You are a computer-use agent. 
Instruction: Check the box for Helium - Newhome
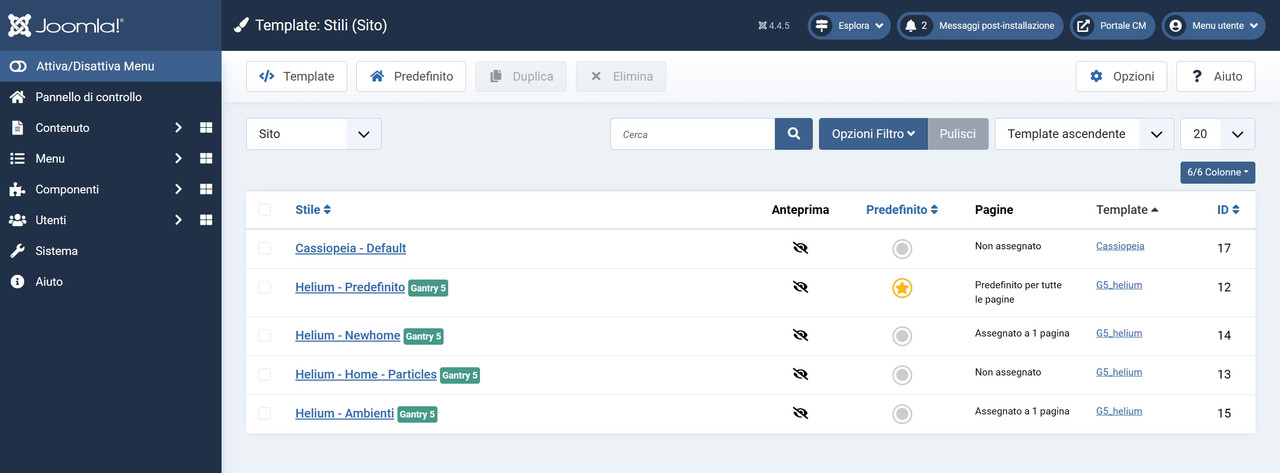point(264,335)
